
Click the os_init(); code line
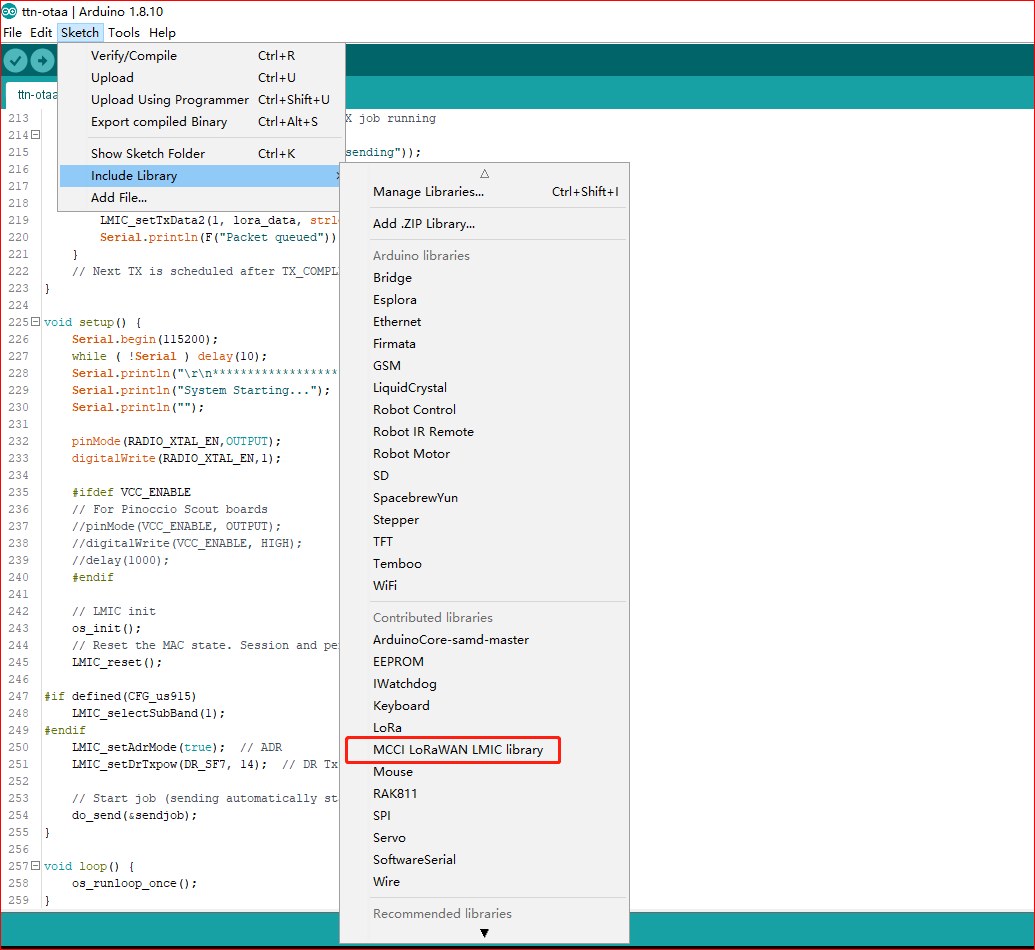(106, 628)
